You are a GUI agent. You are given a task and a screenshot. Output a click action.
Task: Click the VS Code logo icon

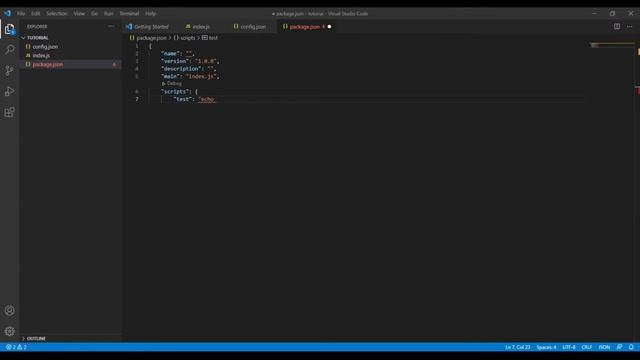coord(7,13)
